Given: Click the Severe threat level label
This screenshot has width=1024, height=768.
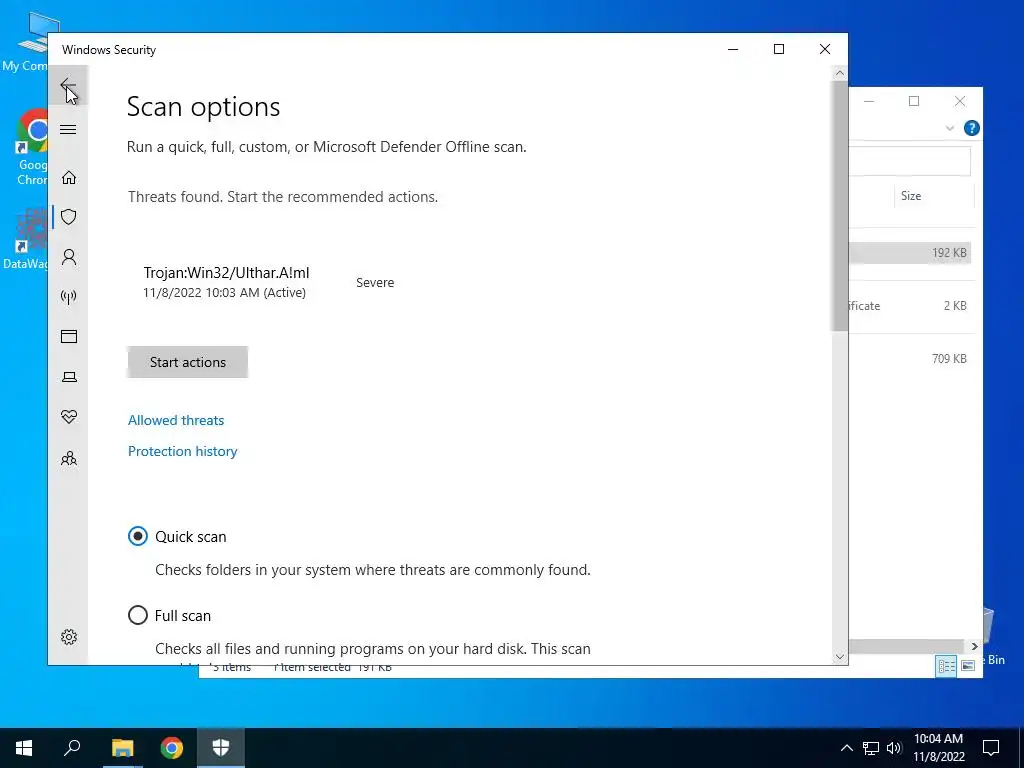Looking at the screenshot, I should tap(375, 282).
